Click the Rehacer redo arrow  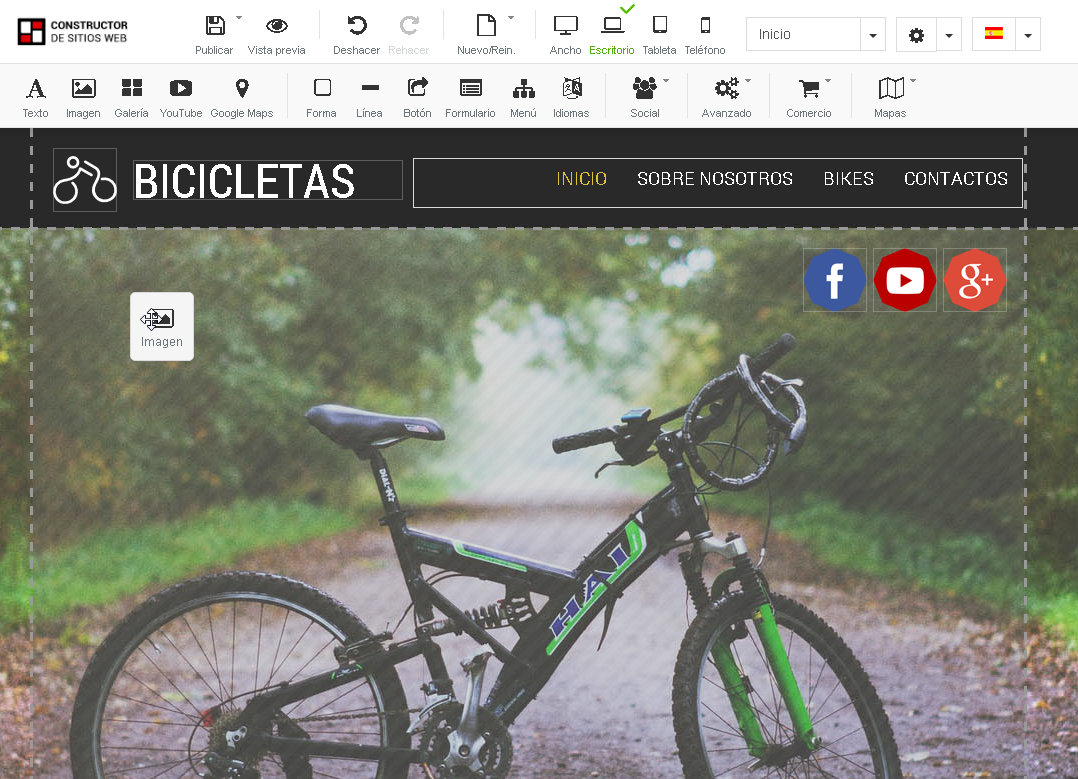pyautogui.click(x=408, y=25)
